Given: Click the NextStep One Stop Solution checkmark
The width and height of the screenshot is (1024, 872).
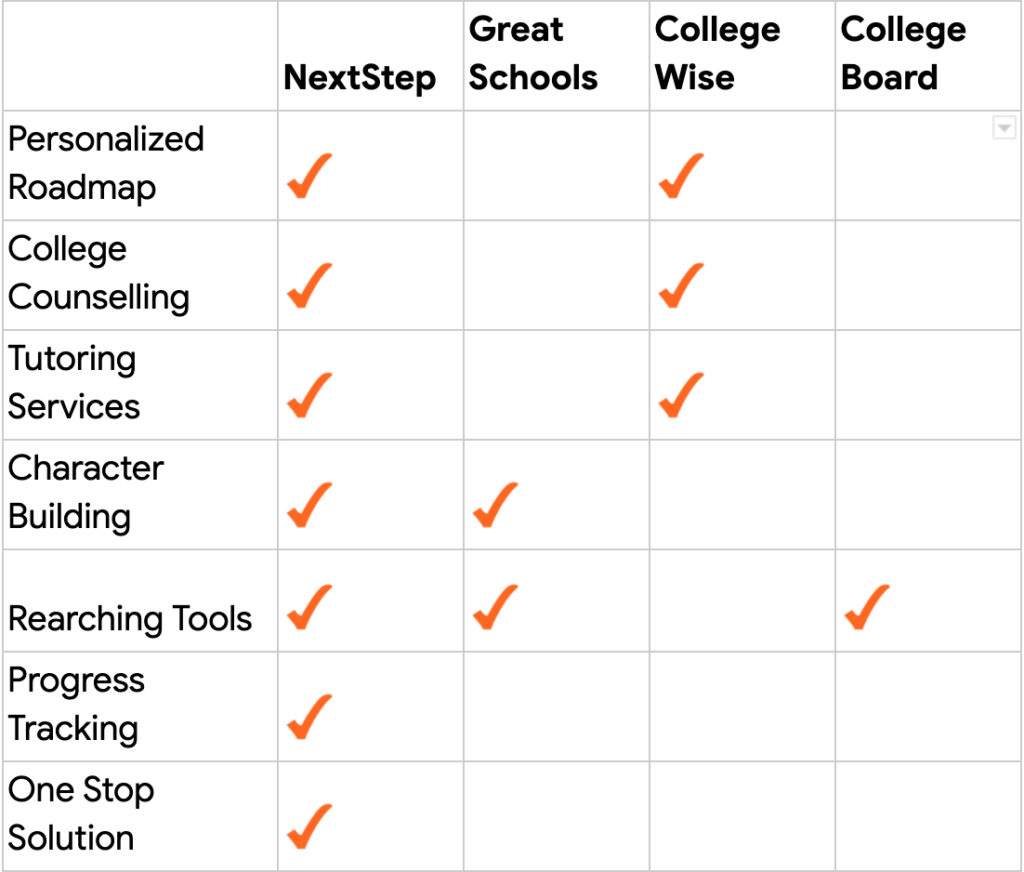Looking at the screenshot, I should point(310,826).
